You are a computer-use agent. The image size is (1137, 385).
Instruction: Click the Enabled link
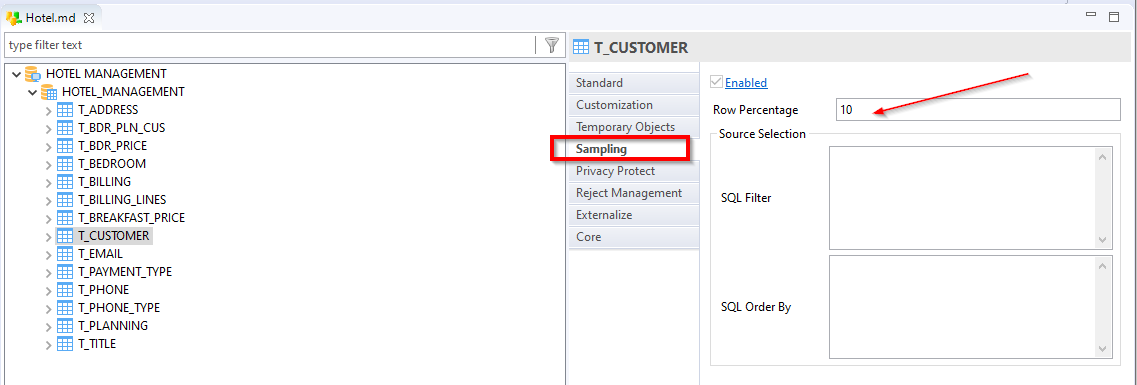(746, 83)
